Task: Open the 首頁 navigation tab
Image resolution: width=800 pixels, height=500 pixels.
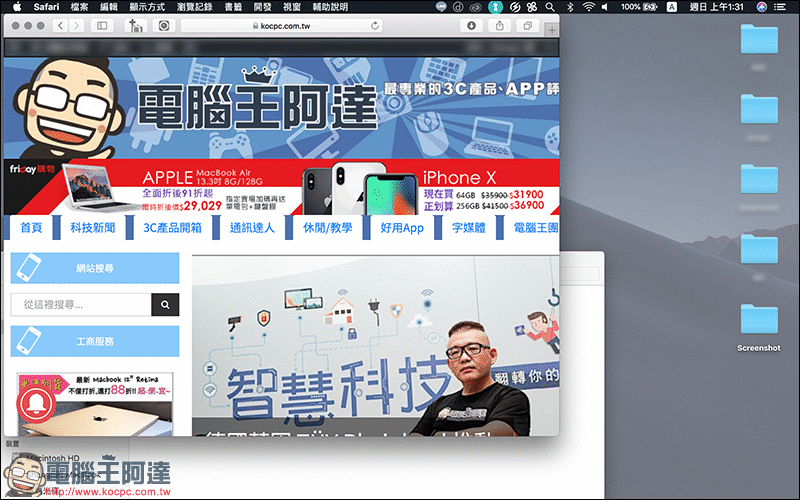Action: point(31,228)
